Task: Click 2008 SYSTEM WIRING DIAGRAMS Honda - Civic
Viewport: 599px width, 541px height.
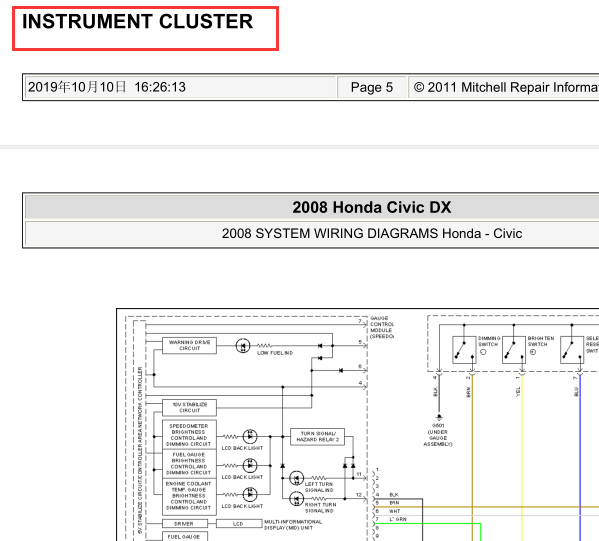Action: 372,233
